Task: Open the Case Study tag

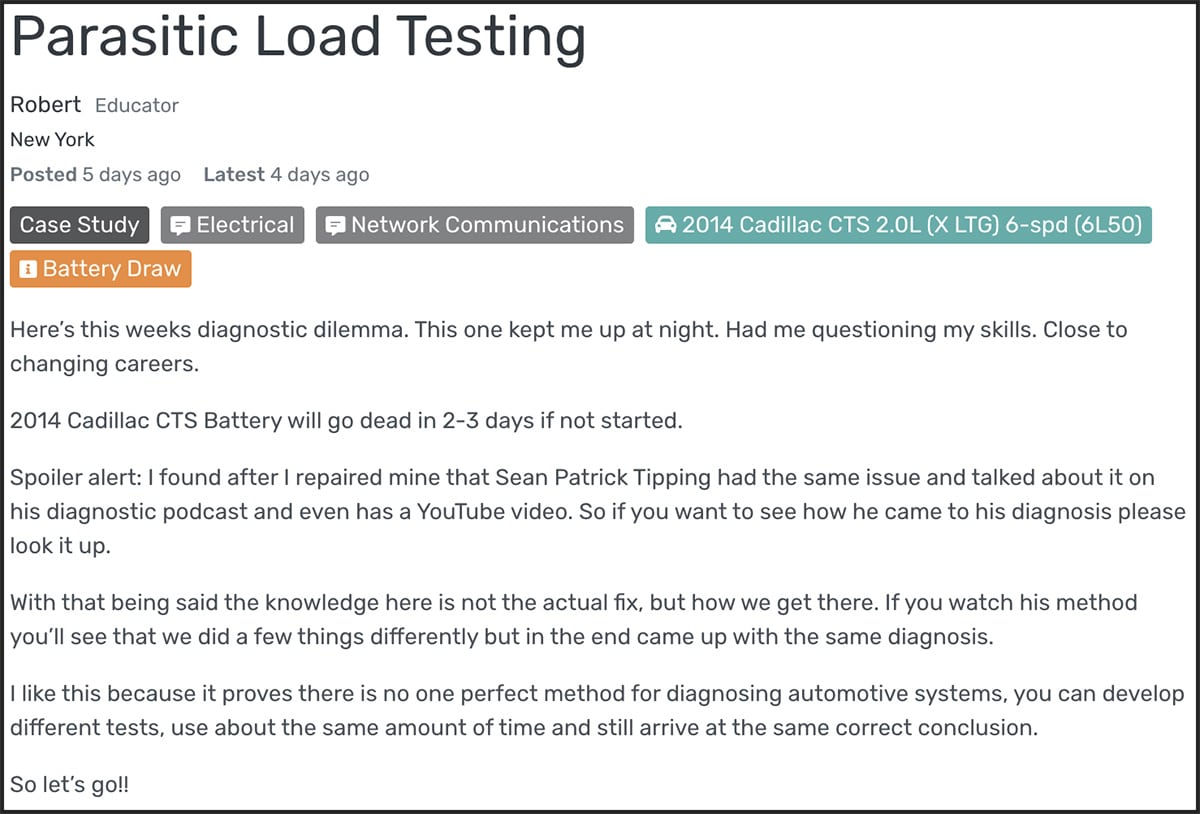Action: tap(80, 225)
